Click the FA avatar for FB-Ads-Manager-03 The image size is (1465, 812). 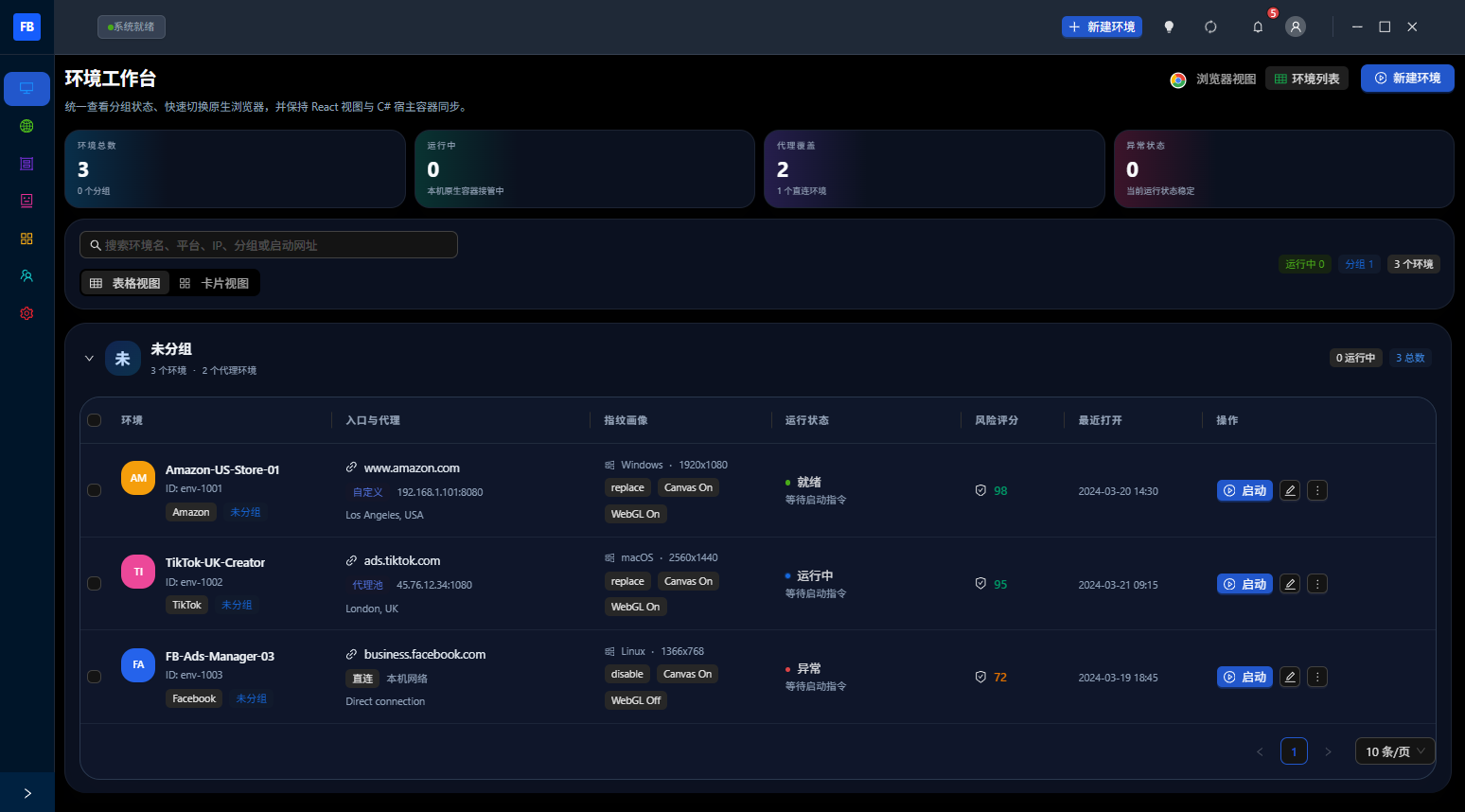pyautogui.click(x=138, y=664)
